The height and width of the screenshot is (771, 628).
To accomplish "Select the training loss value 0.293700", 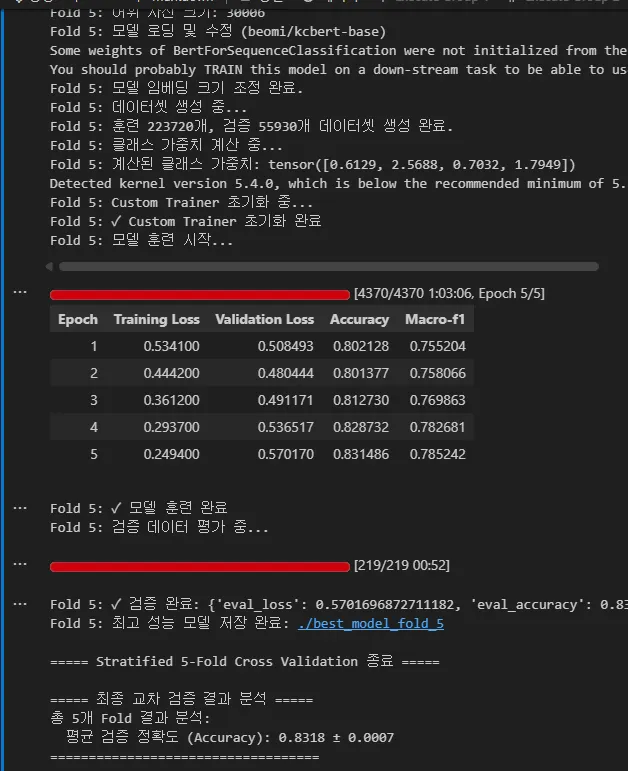I will [x=172, y=427].
